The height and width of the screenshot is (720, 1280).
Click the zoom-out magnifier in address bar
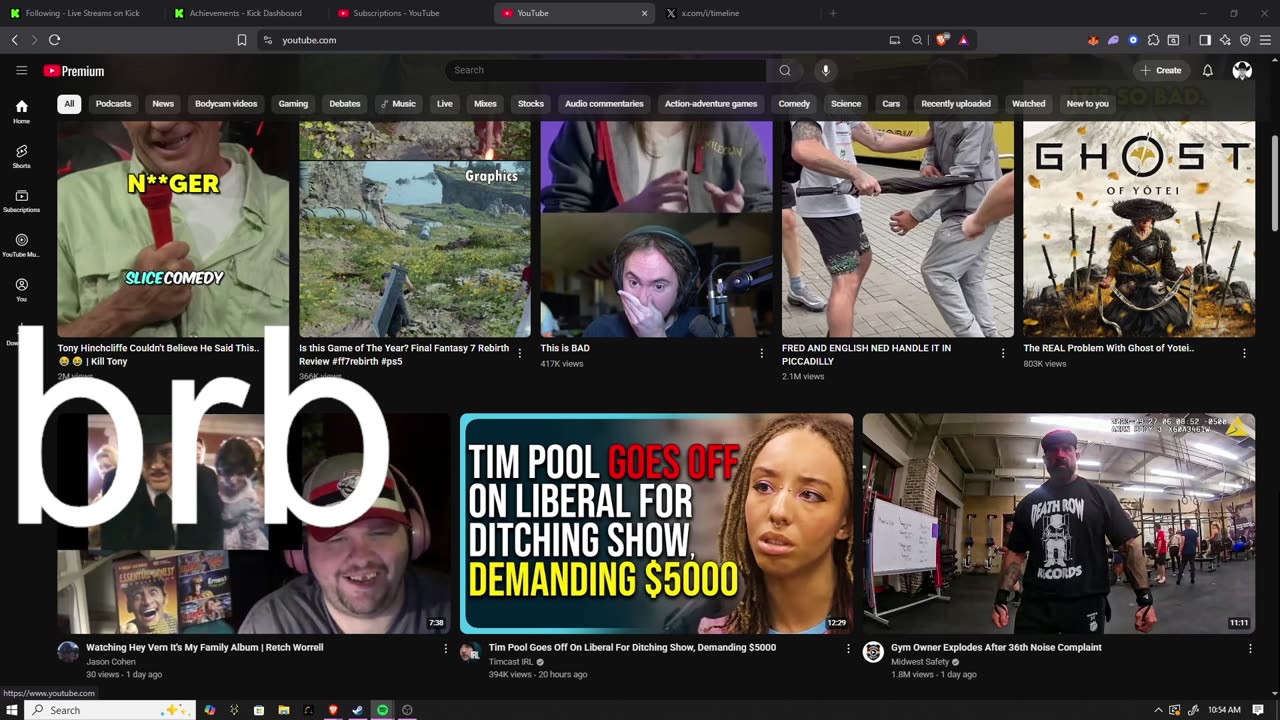click(917, 40)
